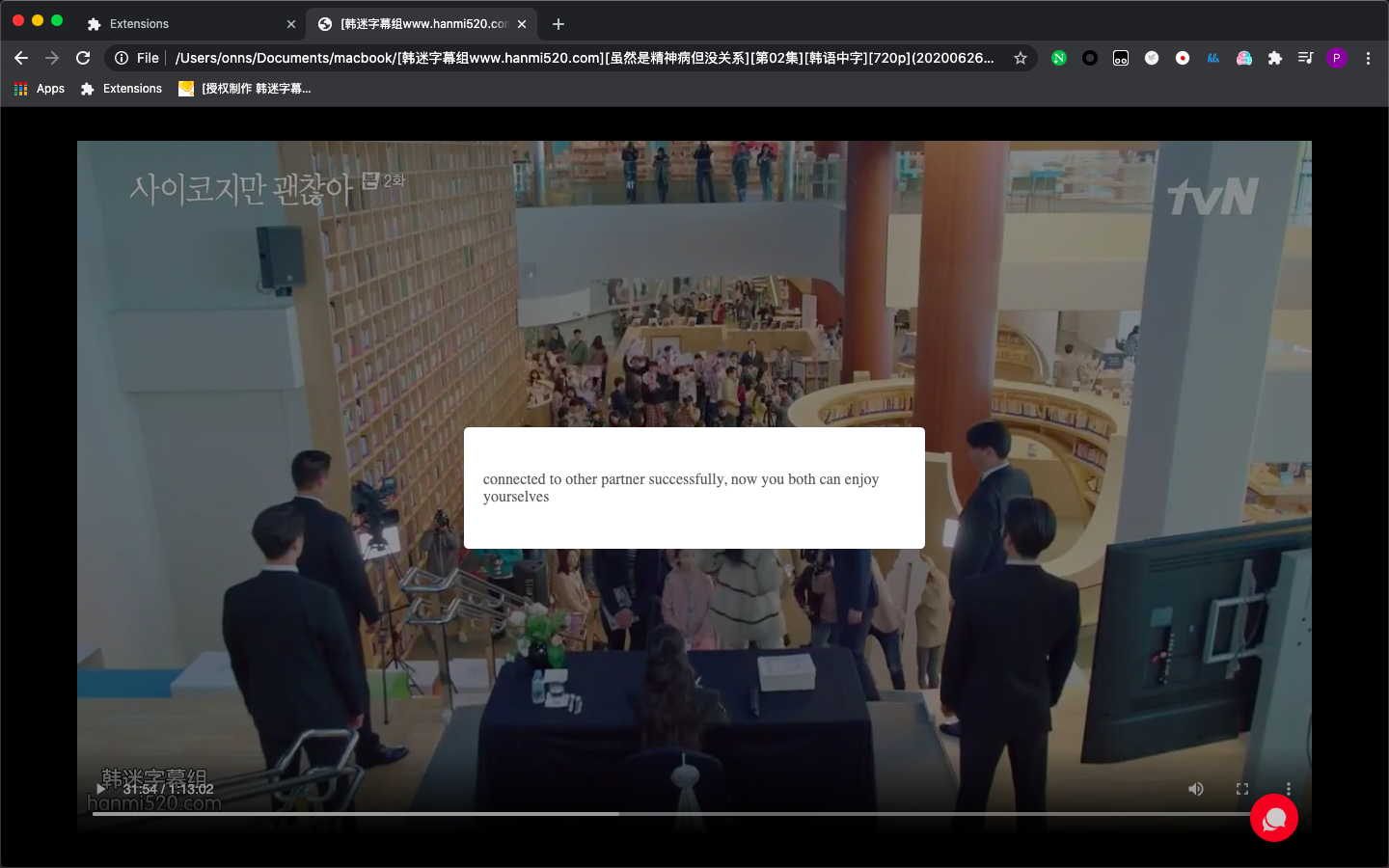This screenshot has height=868, width=1389.
Task: Go back to the previous page
Action: (21, 58)
